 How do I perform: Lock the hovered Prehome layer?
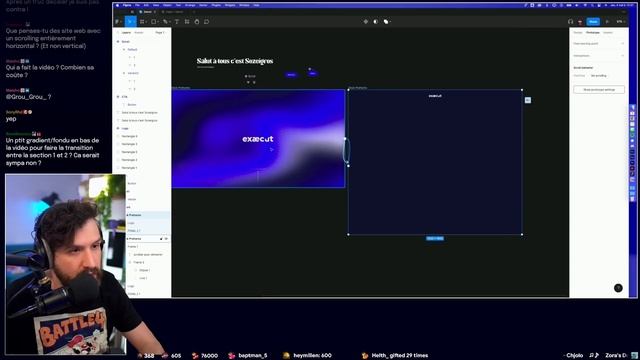click(x=161, y=239)
